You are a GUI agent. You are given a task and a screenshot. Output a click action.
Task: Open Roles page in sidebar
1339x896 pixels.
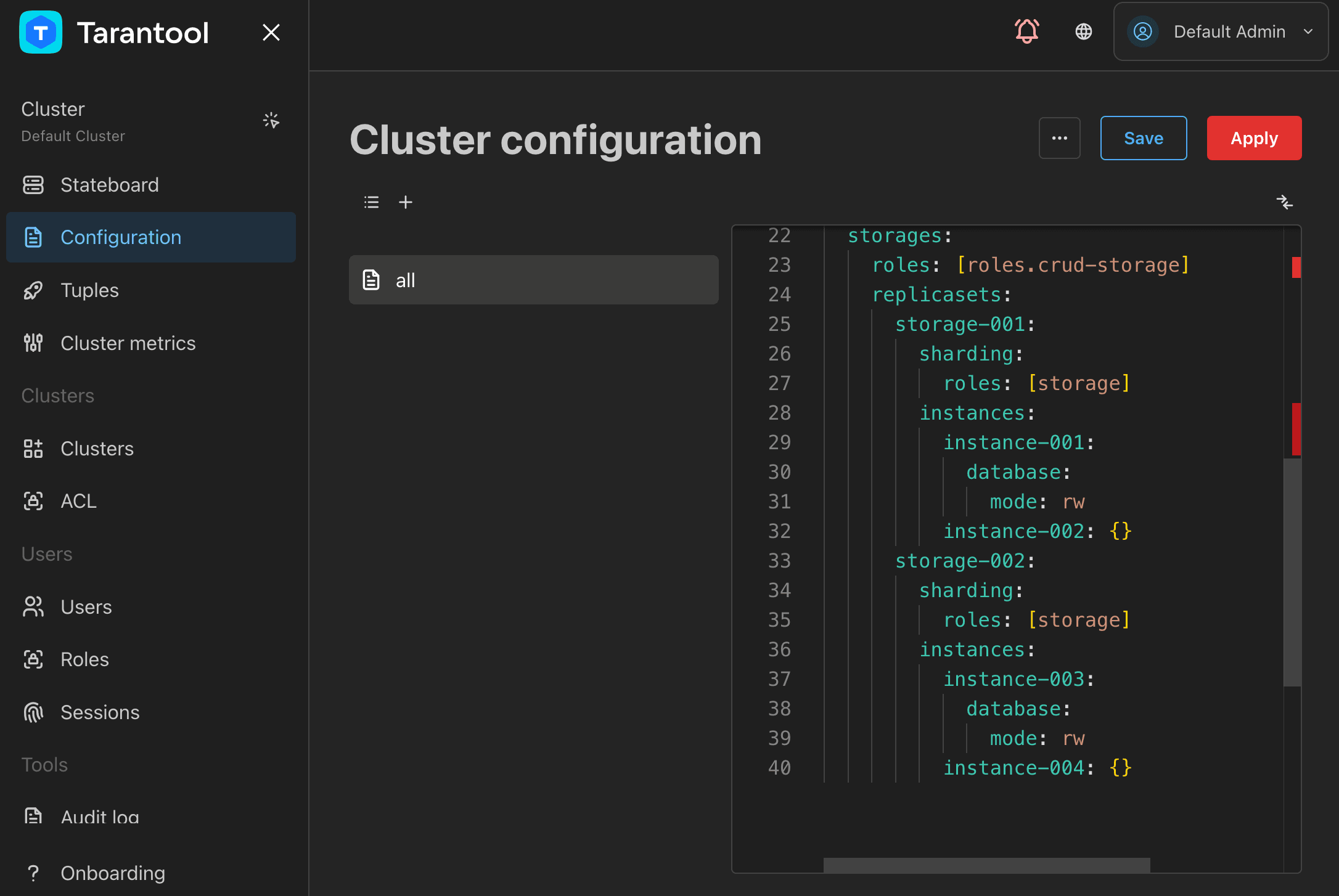[x=151, y=659]
